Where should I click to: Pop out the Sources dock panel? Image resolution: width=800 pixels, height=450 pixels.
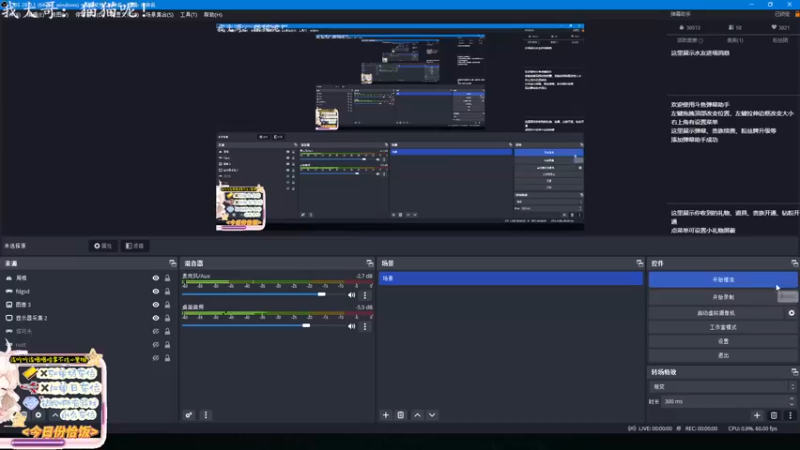point(172,263)
